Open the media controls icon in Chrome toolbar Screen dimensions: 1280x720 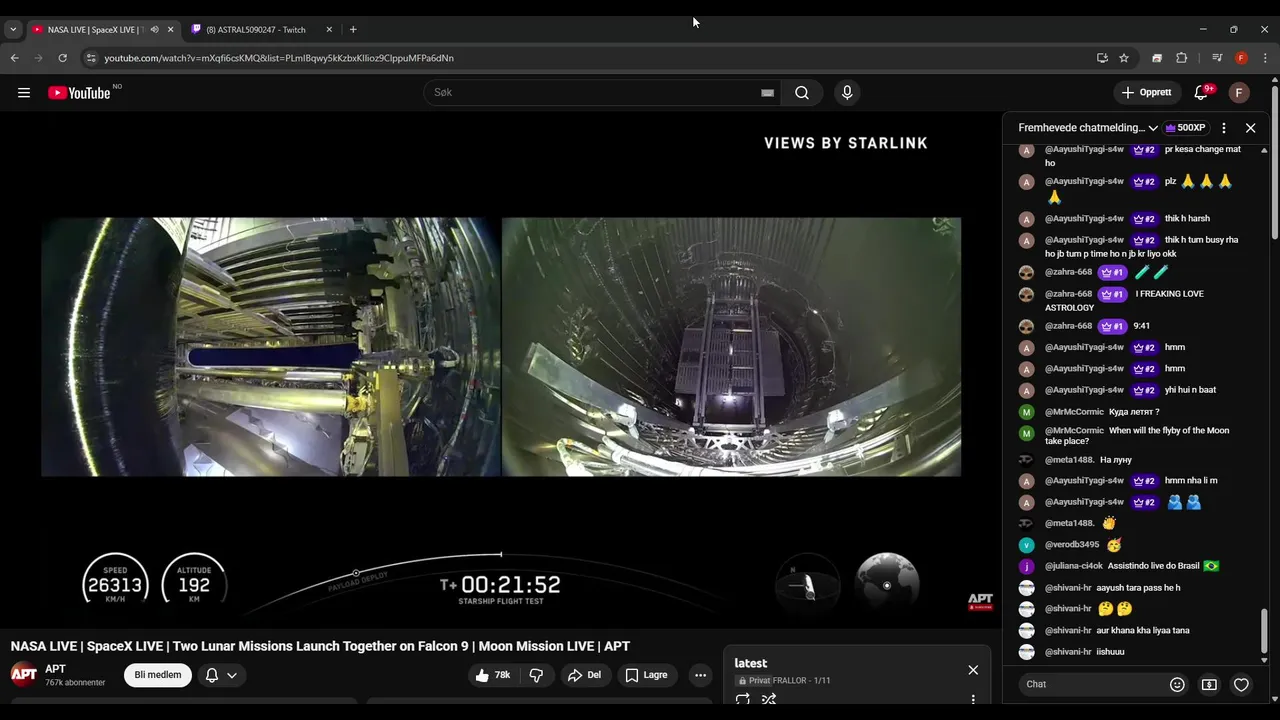click(1217, 58)
